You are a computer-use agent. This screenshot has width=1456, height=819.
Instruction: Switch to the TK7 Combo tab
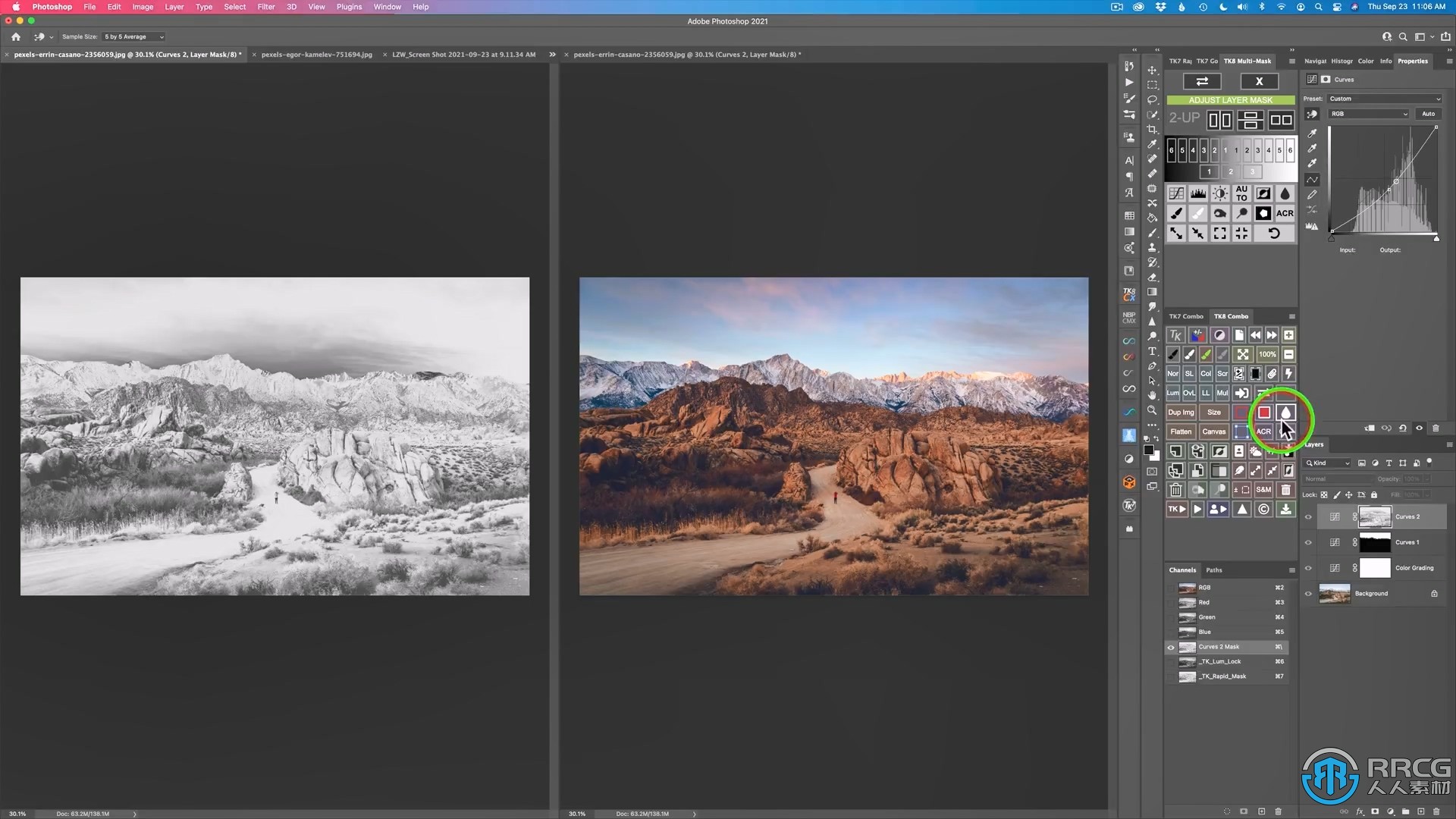click(1186, 316)
